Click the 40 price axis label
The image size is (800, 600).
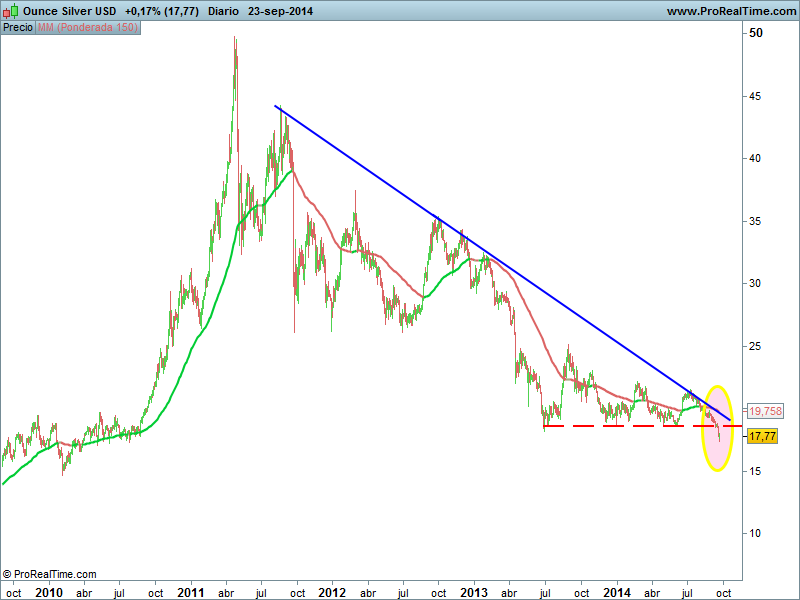pos(755,159)
